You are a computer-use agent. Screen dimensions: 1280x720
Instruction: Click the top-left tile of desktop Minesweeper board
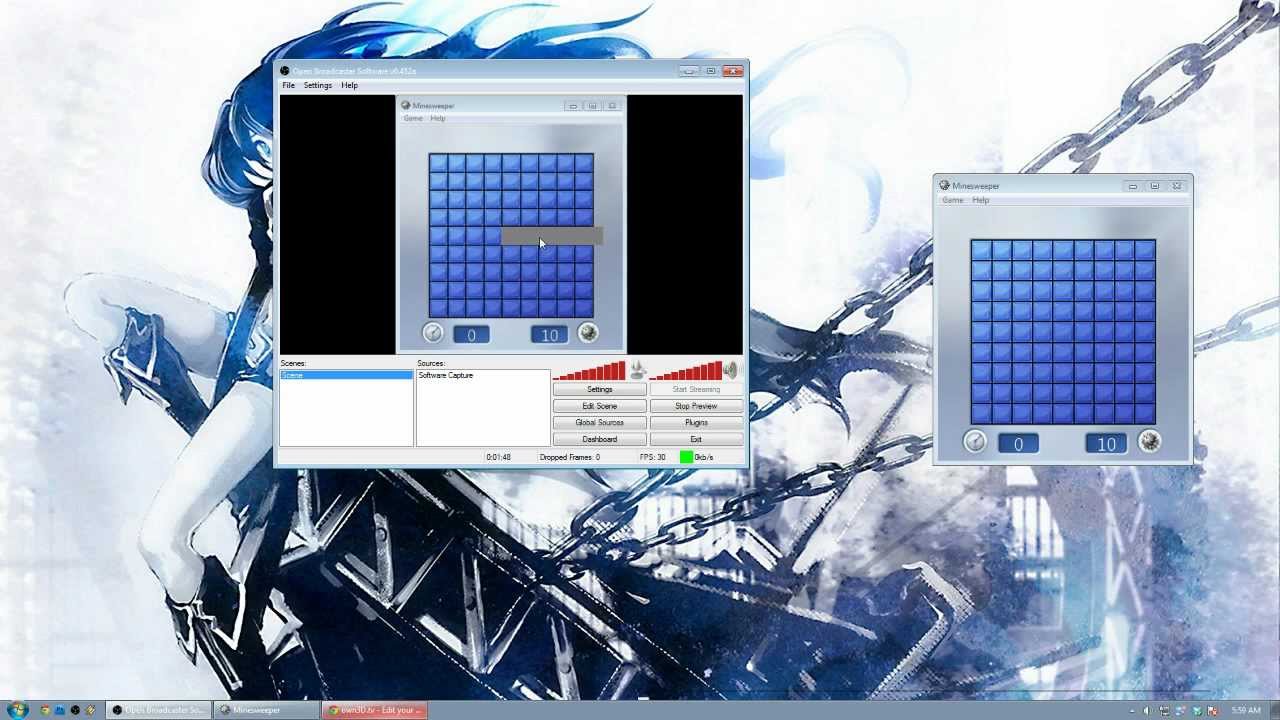tap(981, 250)
